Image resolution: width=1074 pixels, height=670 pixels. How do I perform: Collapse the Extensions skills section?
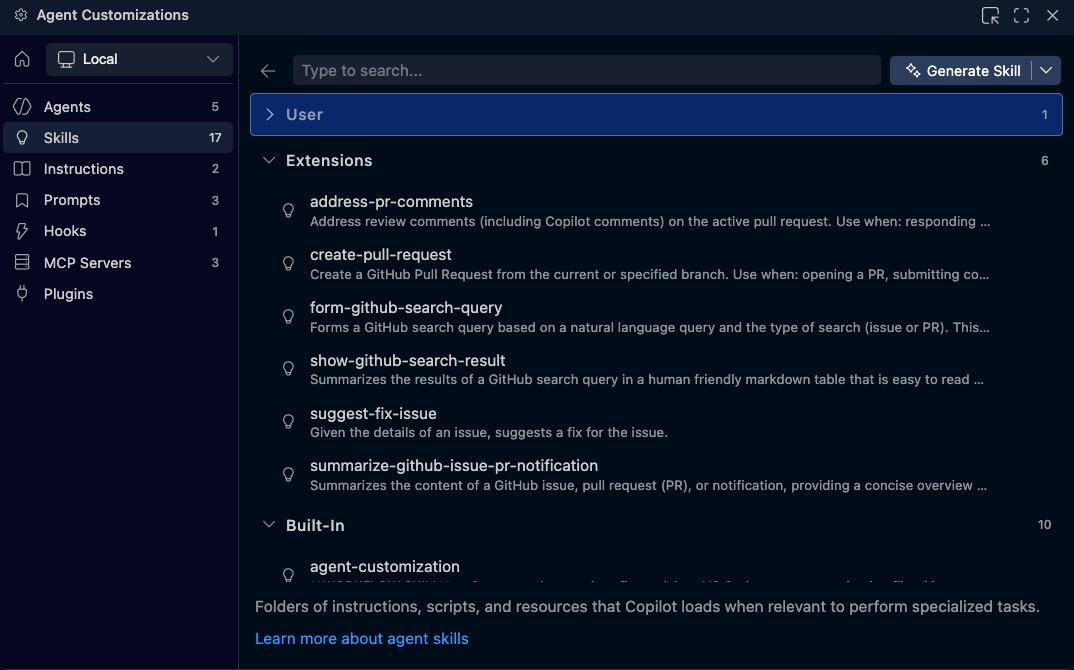[268, 160]
